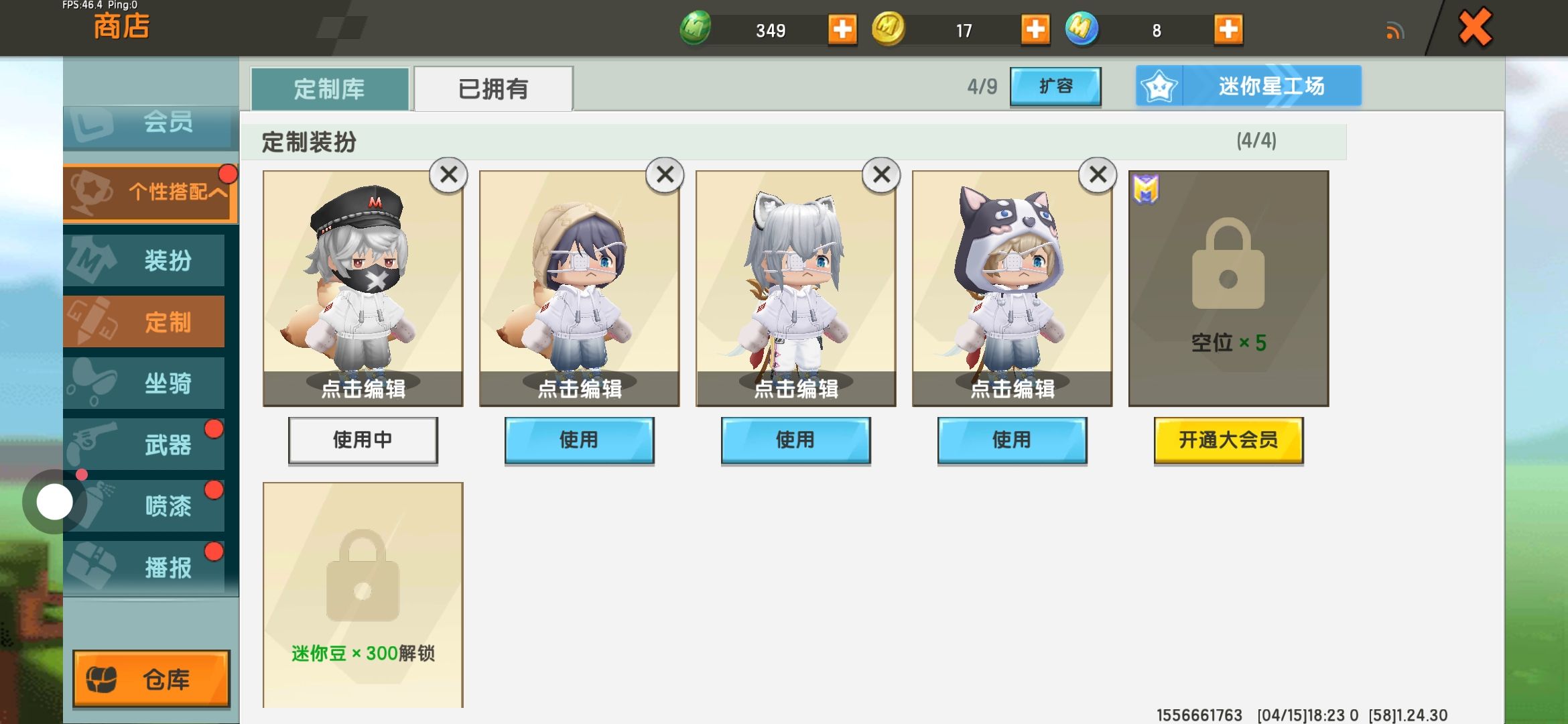This screenshot has width=1568, height=724.
Task: Select the 定制库 tab
Action: tap(330, 88)
